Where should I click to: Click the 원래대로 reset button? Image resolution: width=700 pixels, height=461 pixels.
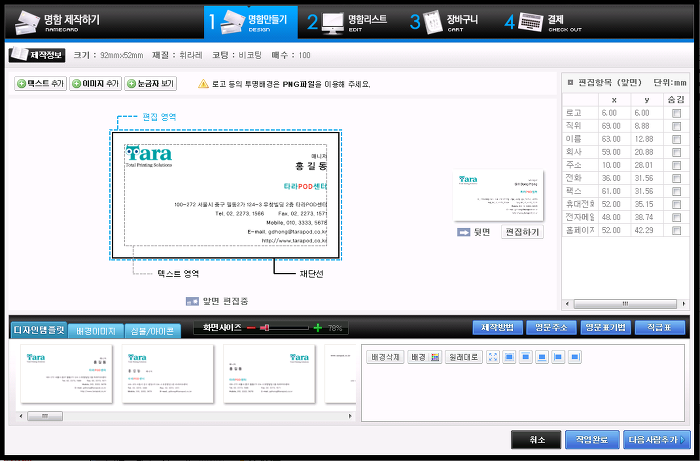[x=464, y=357]
